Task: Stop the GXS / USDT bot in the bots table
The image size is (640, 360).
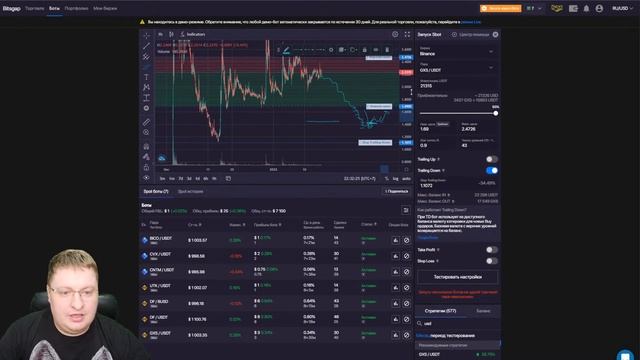Action: [407, 335]
